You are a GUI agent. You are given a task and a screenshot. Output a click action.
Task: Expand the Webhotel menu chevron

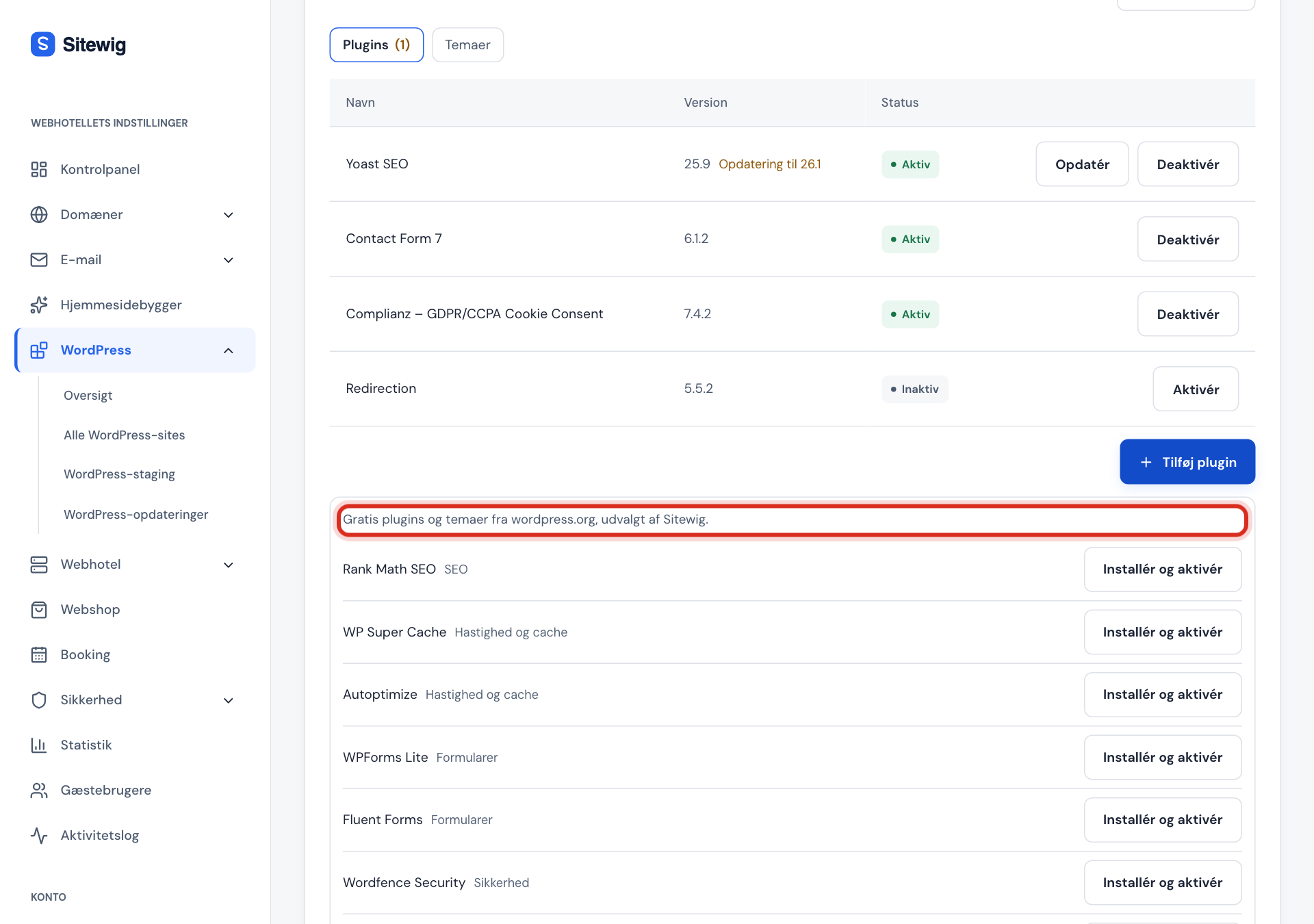point(229,565)
